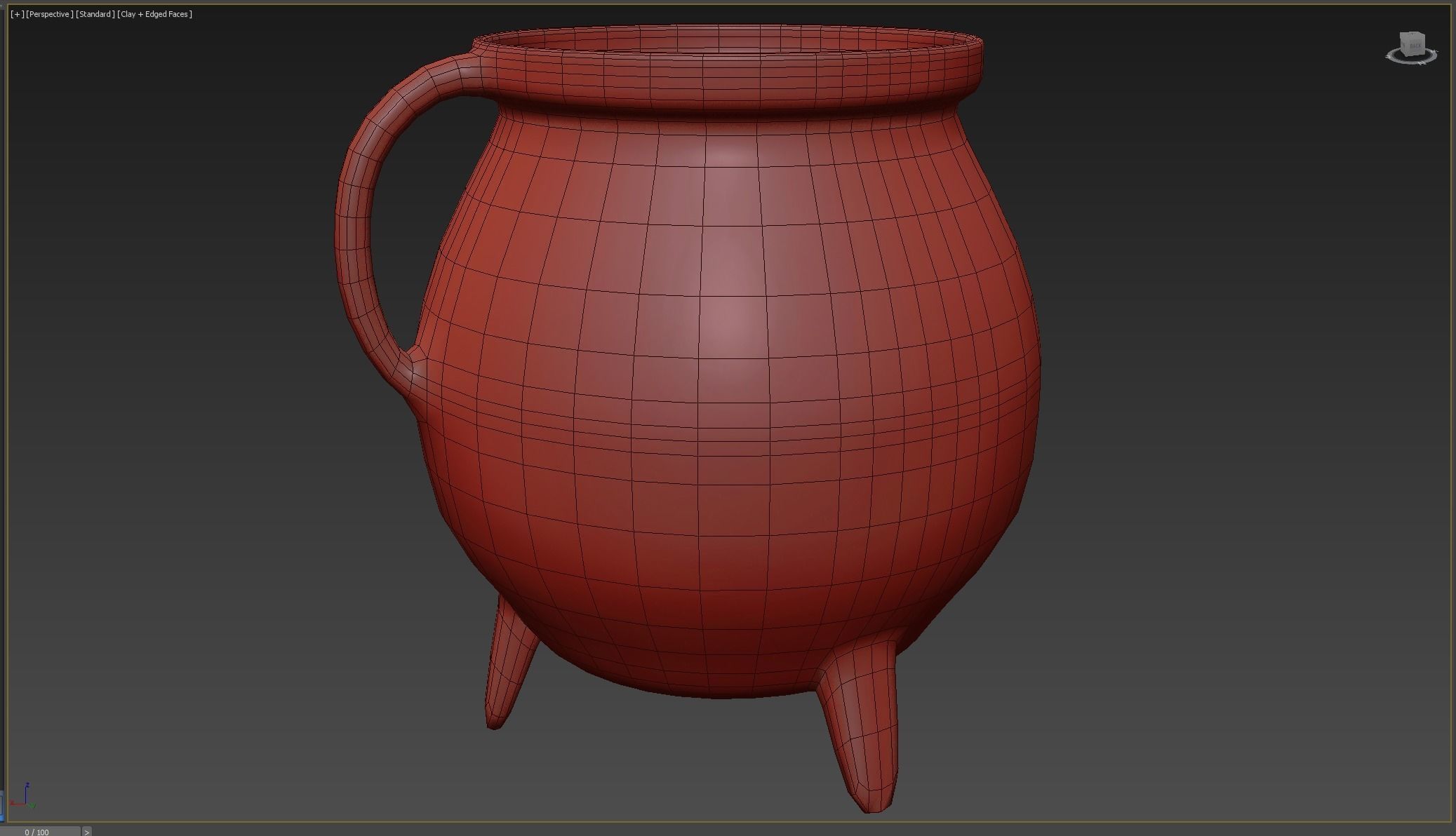Select the cauldron's left leg
Image resolution: width=1456 pixels, height=836 pixels.
pyautogui.click(x=507, y=666)
